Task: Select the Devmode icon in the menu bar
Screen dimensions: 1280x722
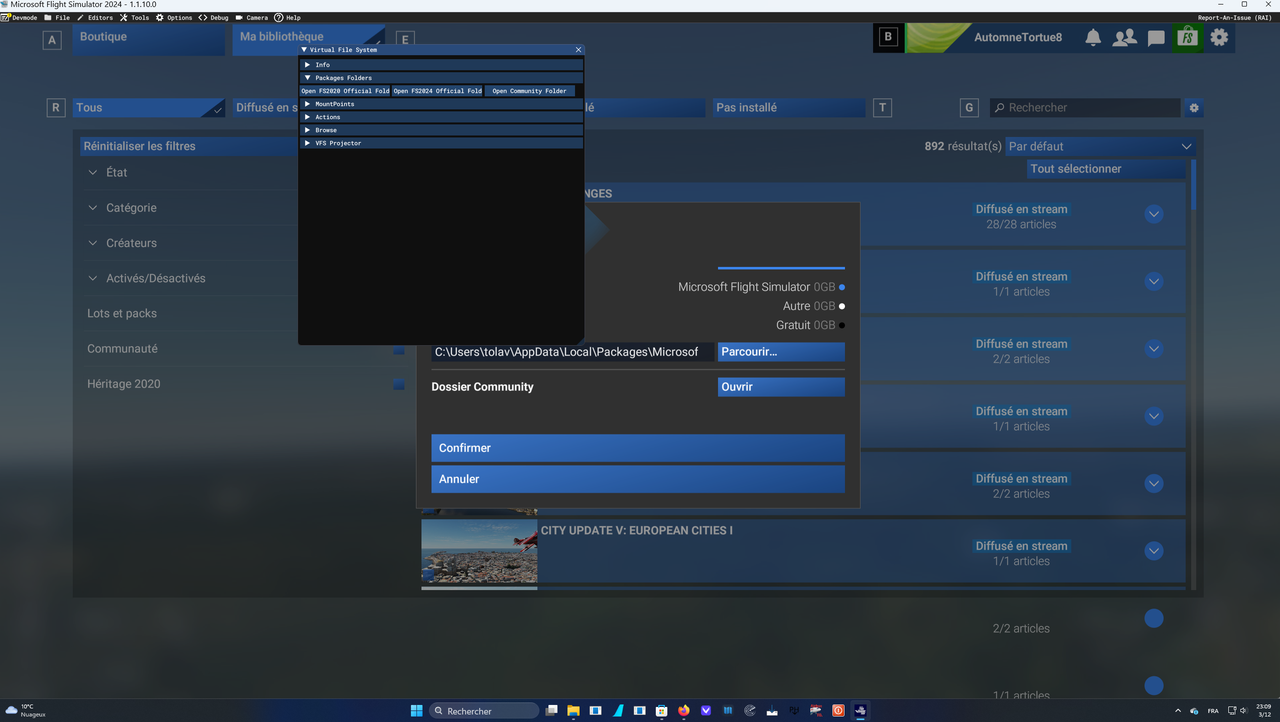Action: click(x=7, y=17)
